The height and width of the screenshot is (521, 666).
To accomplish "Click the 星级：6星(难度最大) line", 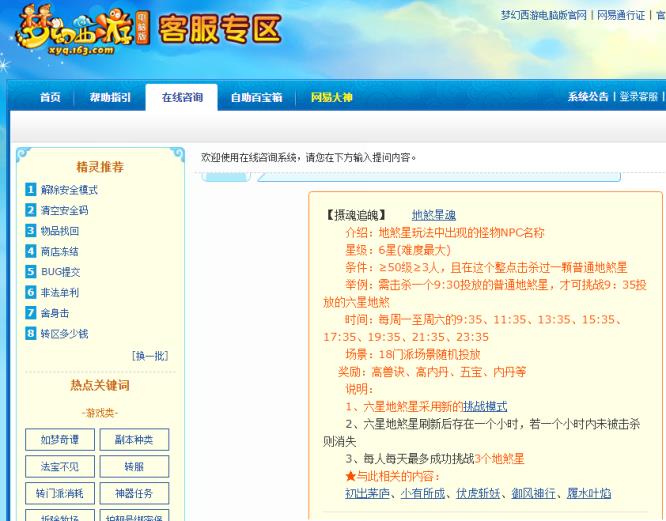I will pyautogui.click(x=398, y=250).
